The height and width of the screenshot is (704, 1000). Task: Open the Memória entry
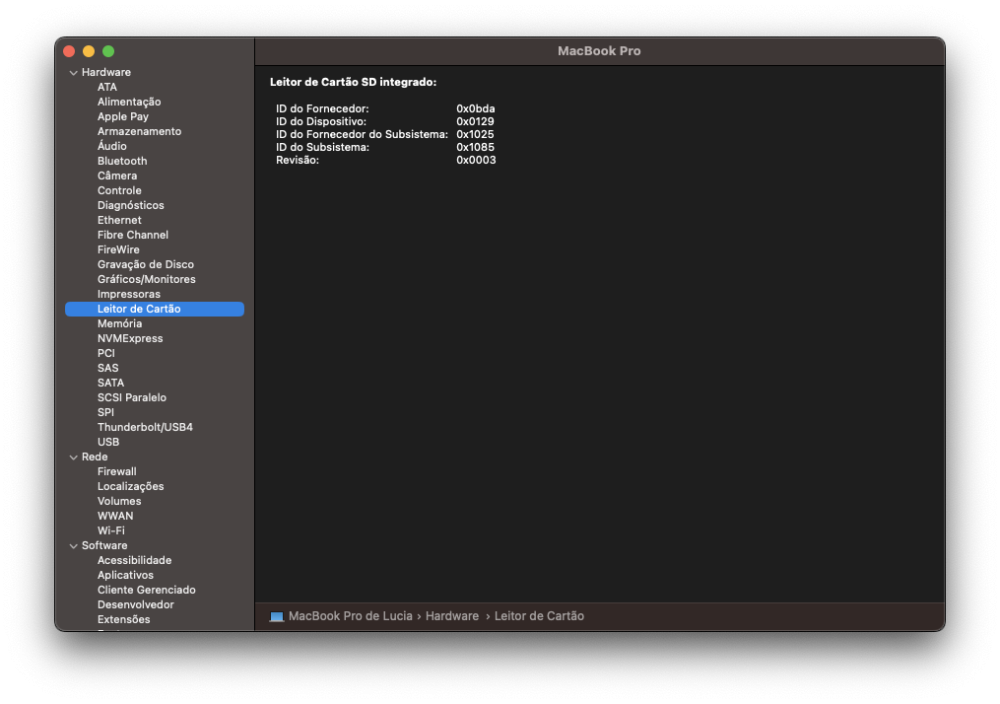click(119, 324)
